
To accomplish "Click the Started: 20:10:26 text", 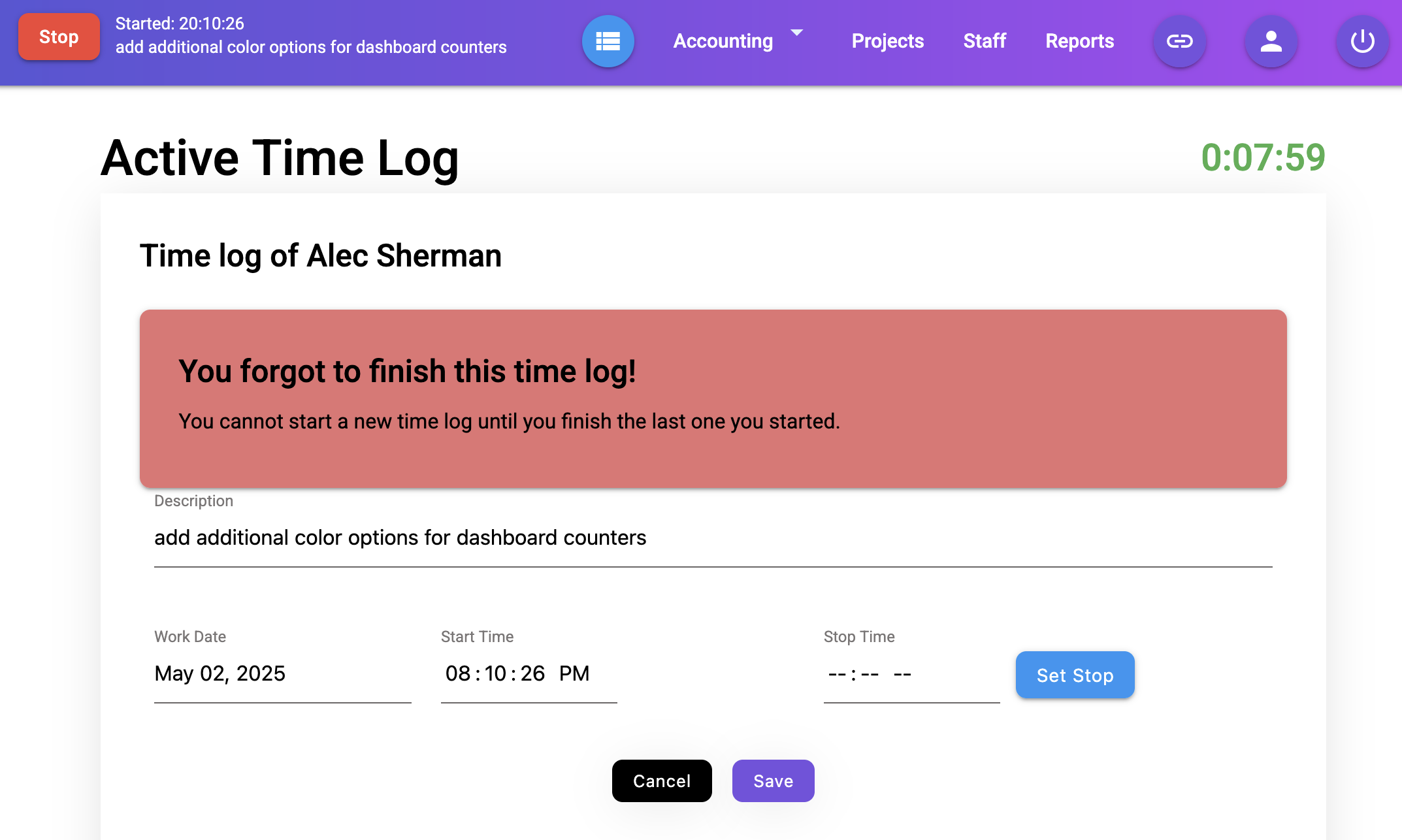I will [179, 24].
